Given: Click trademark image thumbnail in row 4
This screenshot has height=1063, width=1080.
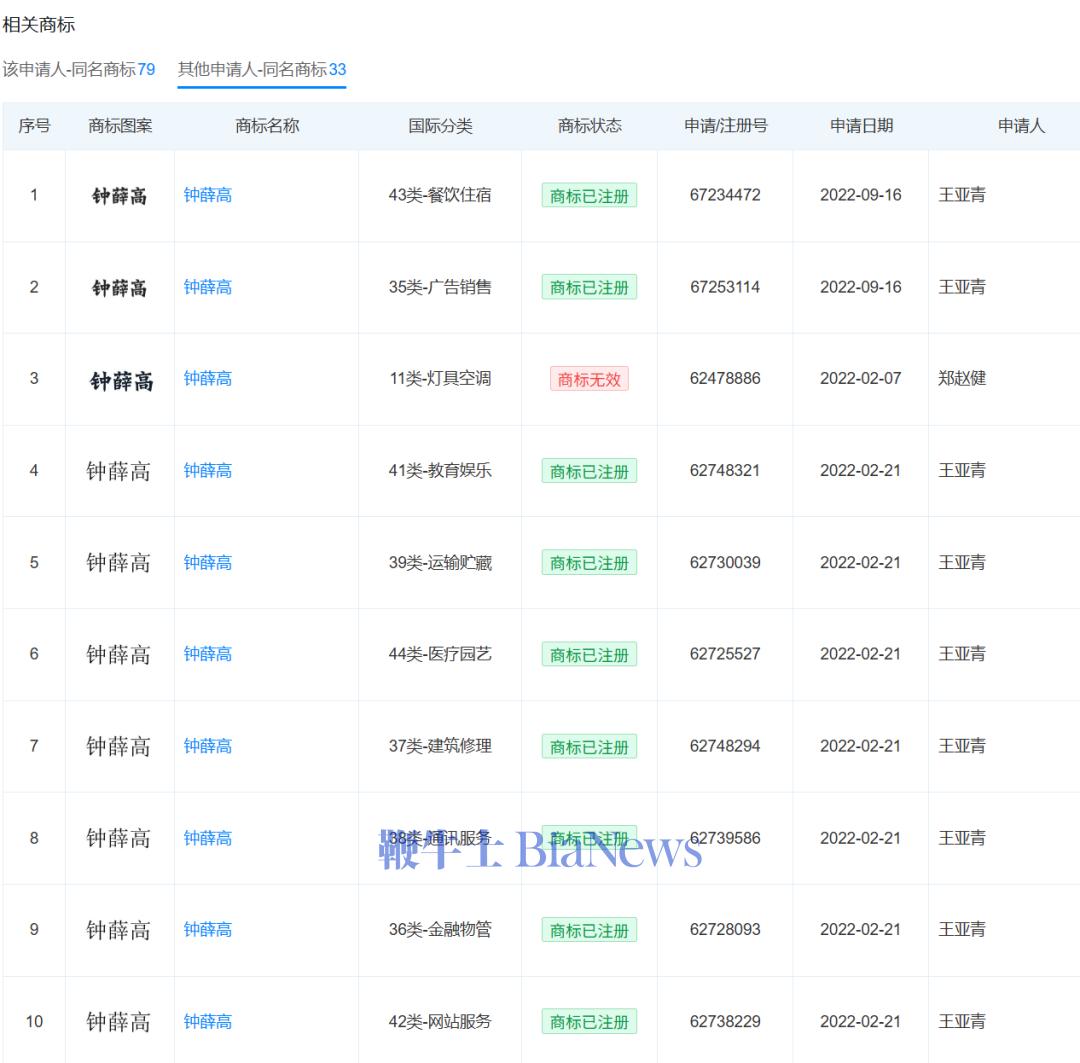Looking at the screenshot, I should point(118,471).
